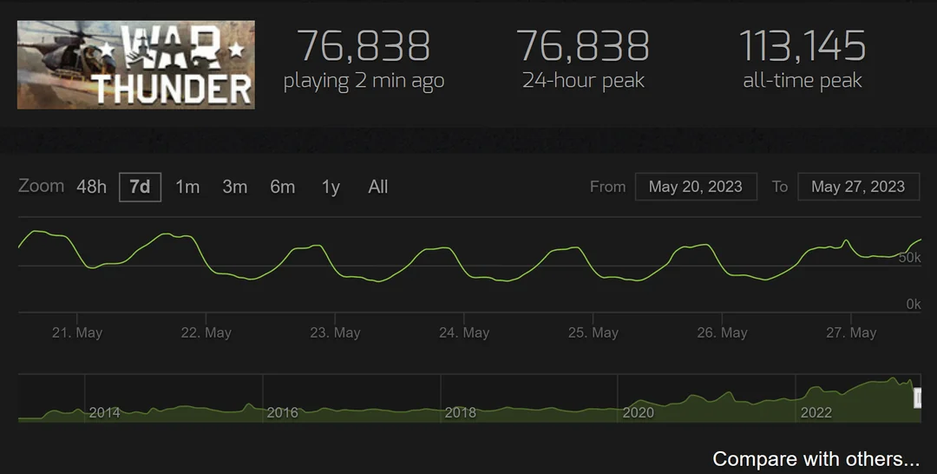
Task: Click the 24. May axis label
Action: 464,333
